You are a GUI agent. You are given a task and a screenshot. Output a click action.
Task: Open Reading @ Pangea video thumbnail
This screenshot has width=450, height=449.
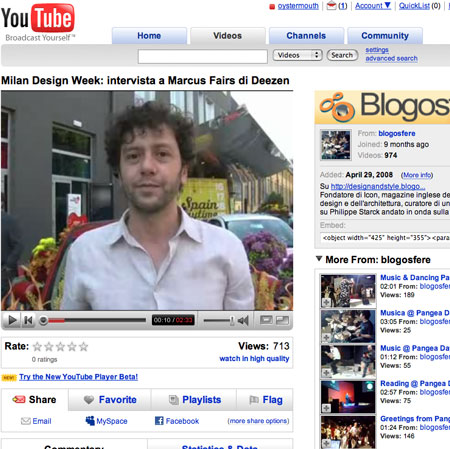[x=348, y=397]
